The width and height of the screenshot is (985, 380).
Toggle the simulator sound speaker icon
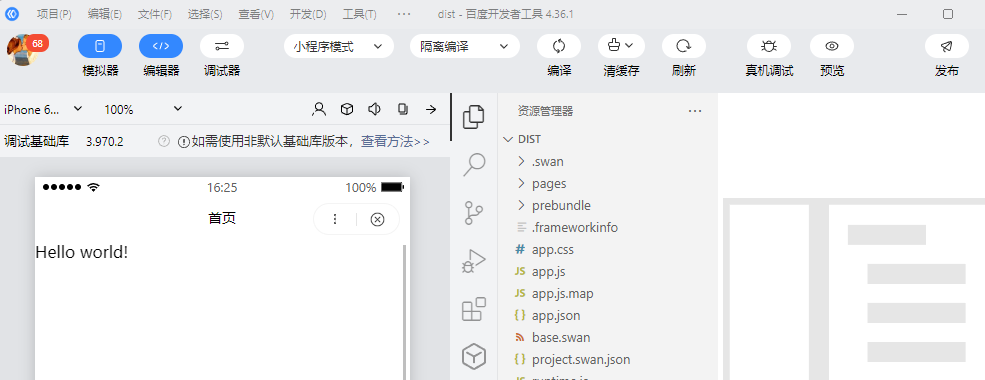pyautogui.click(x=374, y=109)
